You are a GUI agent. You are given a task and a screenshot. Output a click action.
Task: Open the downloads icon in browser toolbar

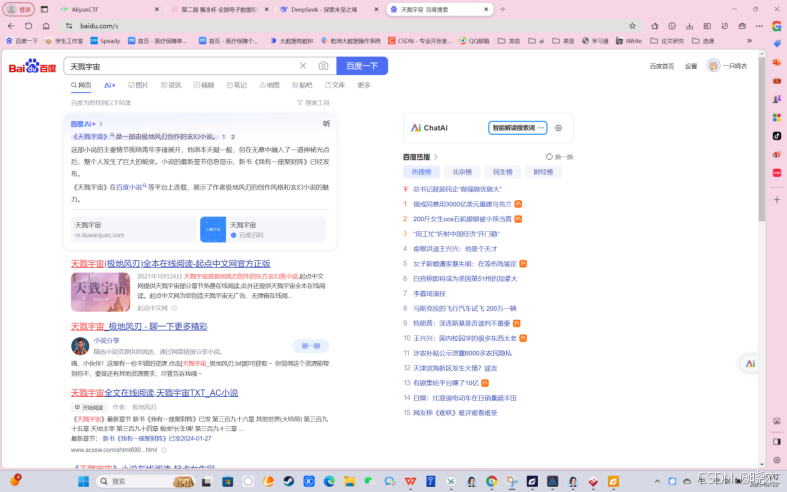click(690, 26)
